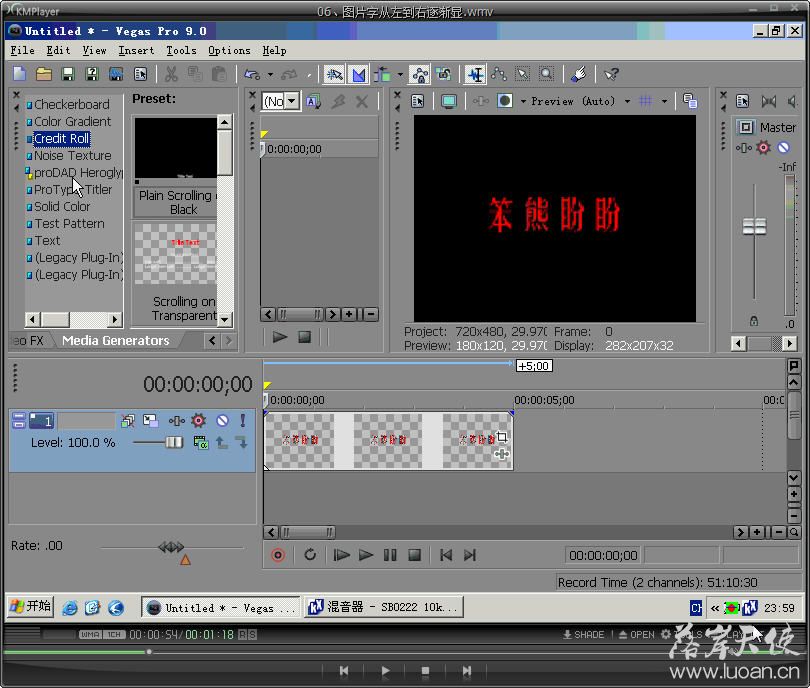This screenshot has height=688, width=810.
Task: Open the Help menu
Action: 274,50
